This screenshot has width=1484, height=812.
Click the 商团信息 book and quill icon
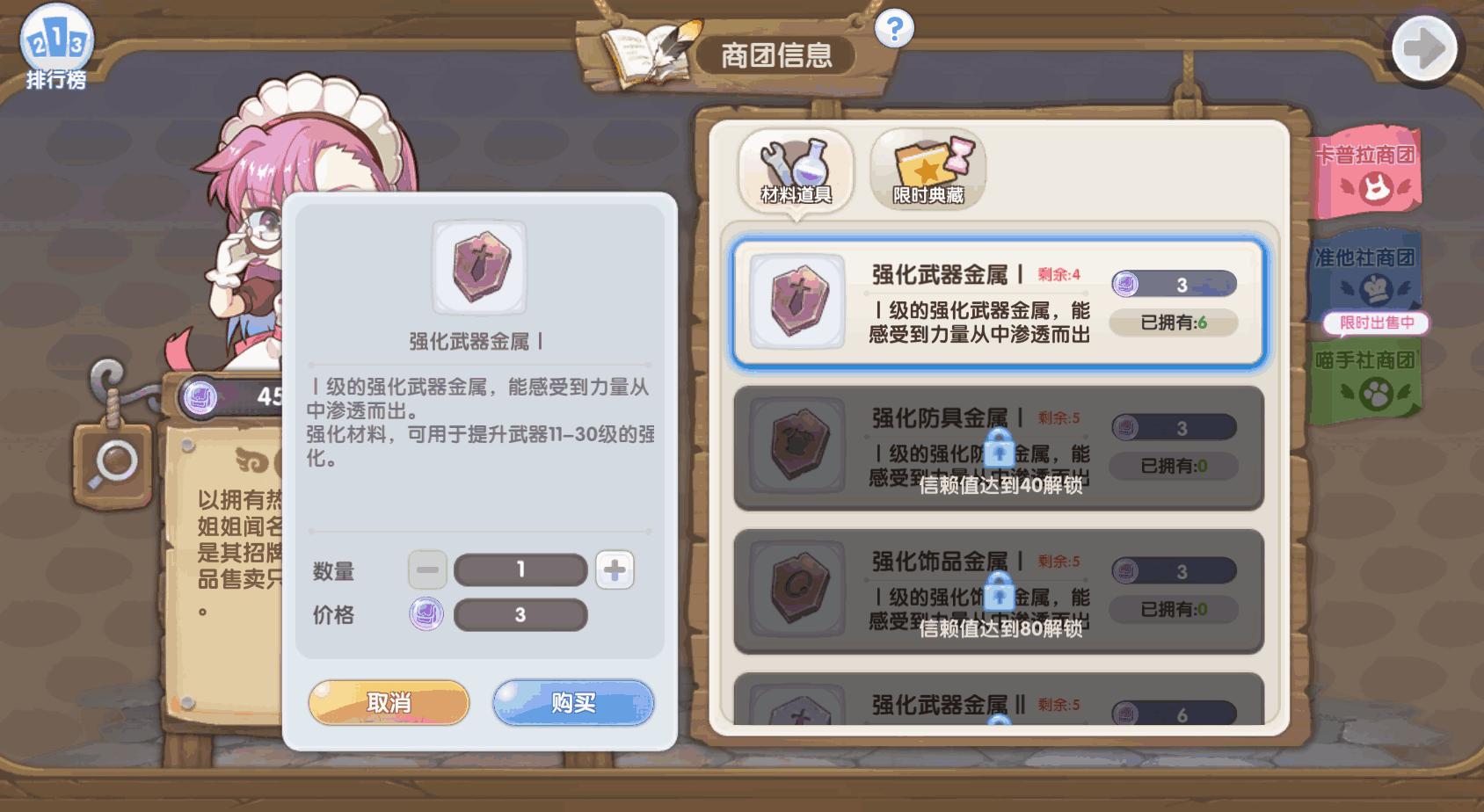(x=649, y=53)
